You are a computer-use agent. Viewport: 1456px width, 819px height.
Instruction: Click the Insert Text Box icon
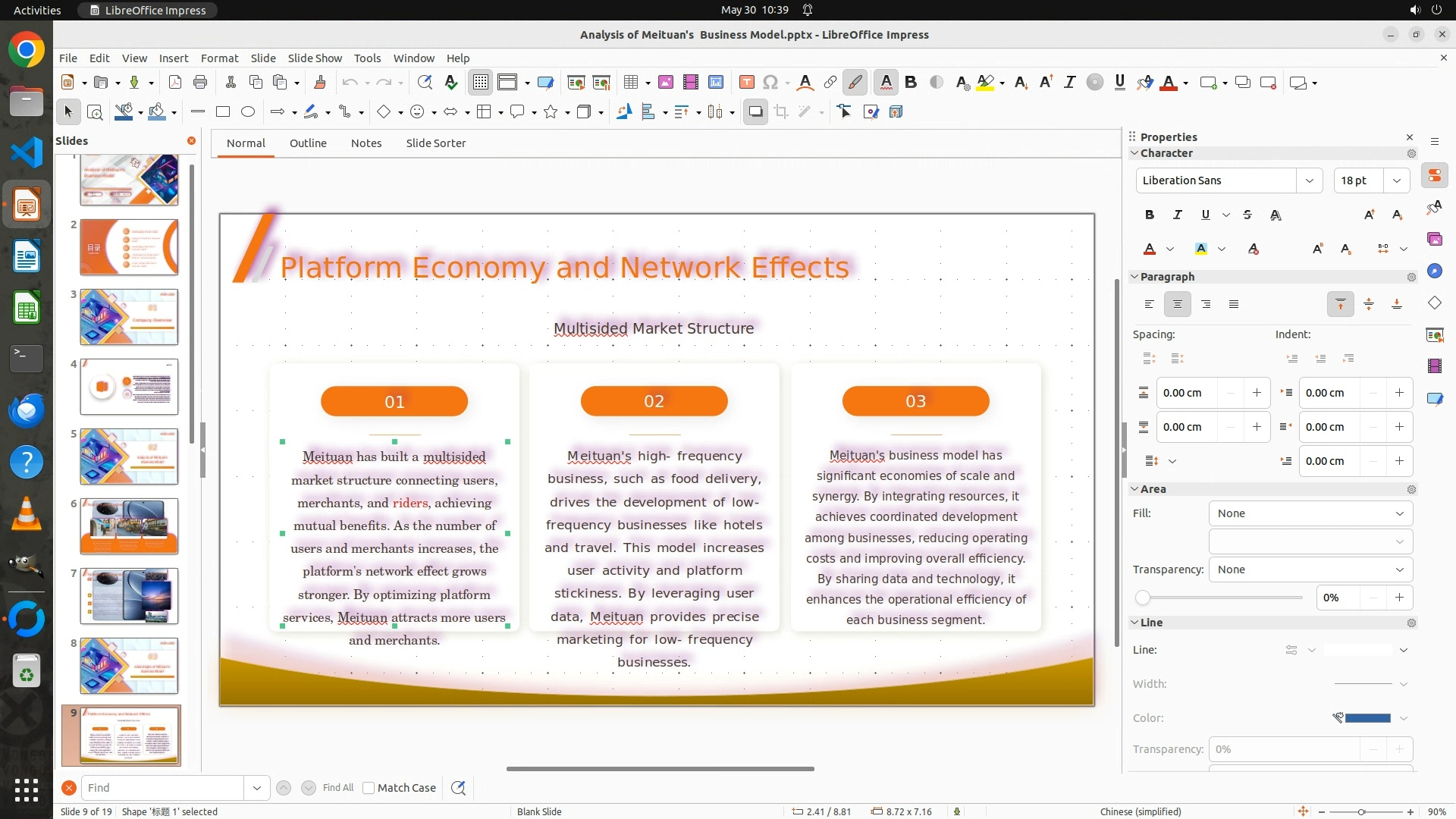click(746, 83)
